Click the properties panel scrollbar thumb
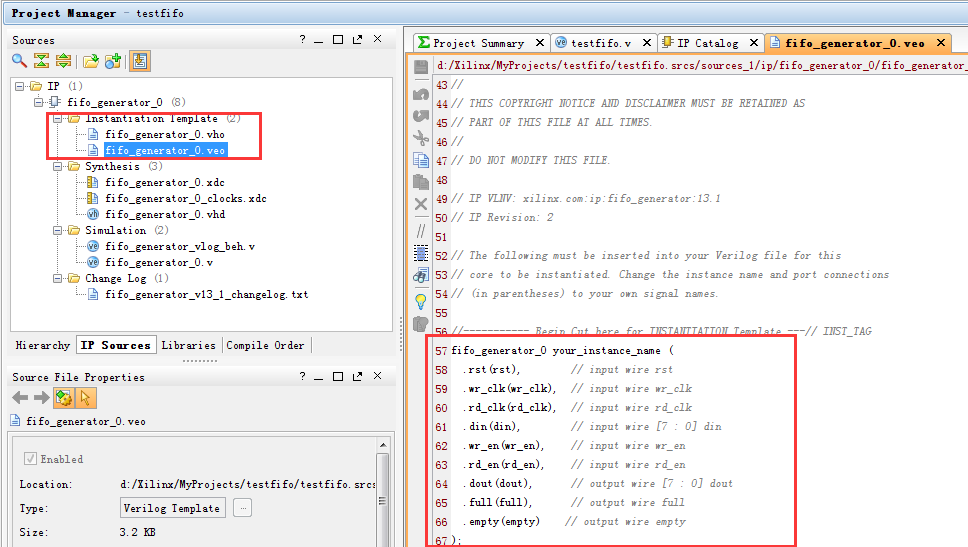 pos(383,500)
